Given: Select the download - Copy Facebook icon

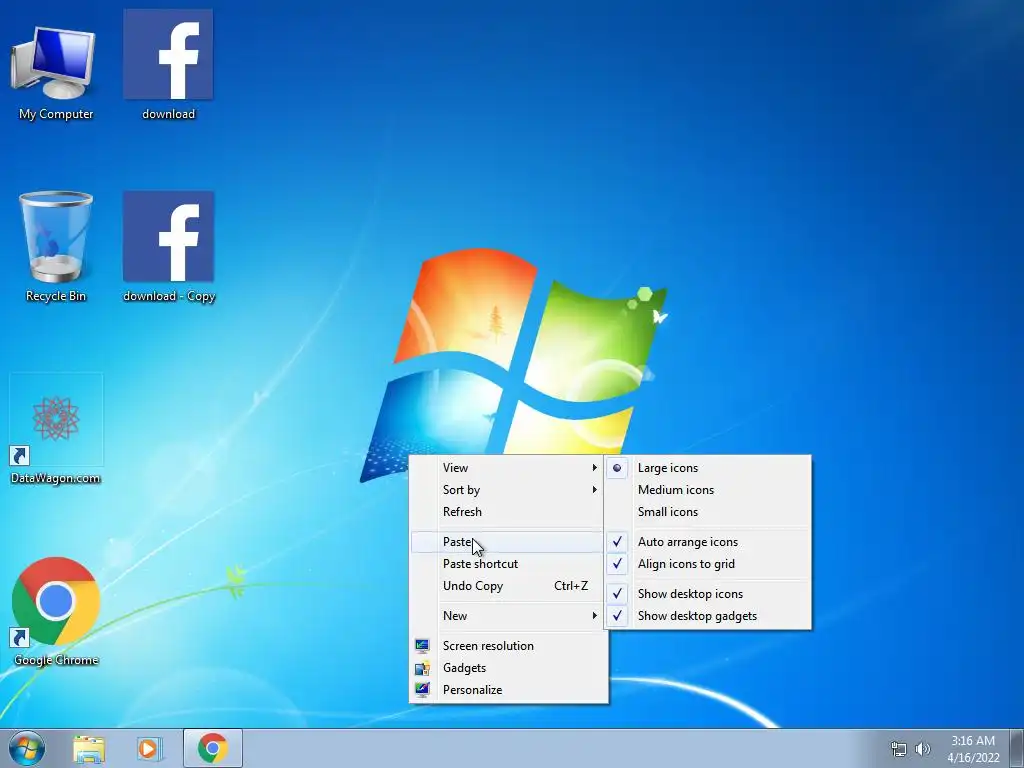Looking at the screenshot, I should (x=168, y=247).
